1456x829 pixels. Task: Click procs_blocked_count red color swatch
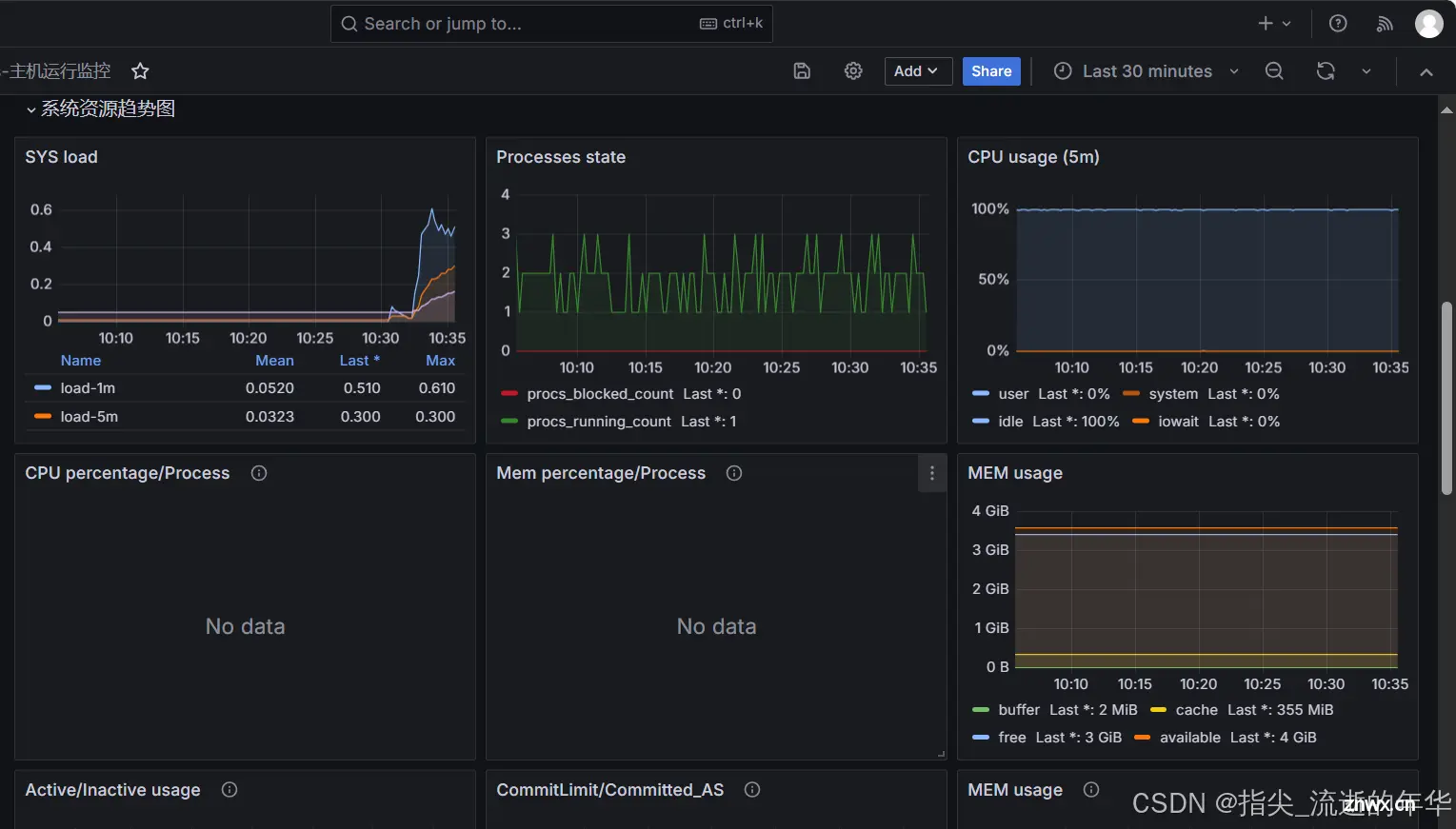pos(509,394)
